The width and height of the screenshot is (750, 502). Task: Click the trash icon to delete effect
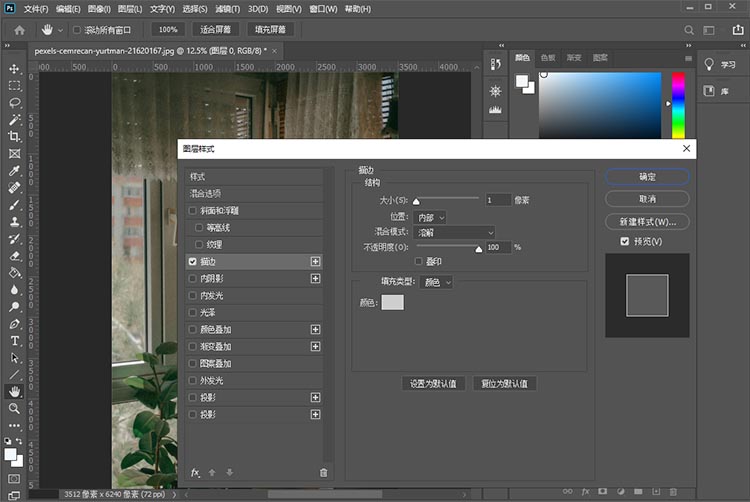[x=323, y=472]
